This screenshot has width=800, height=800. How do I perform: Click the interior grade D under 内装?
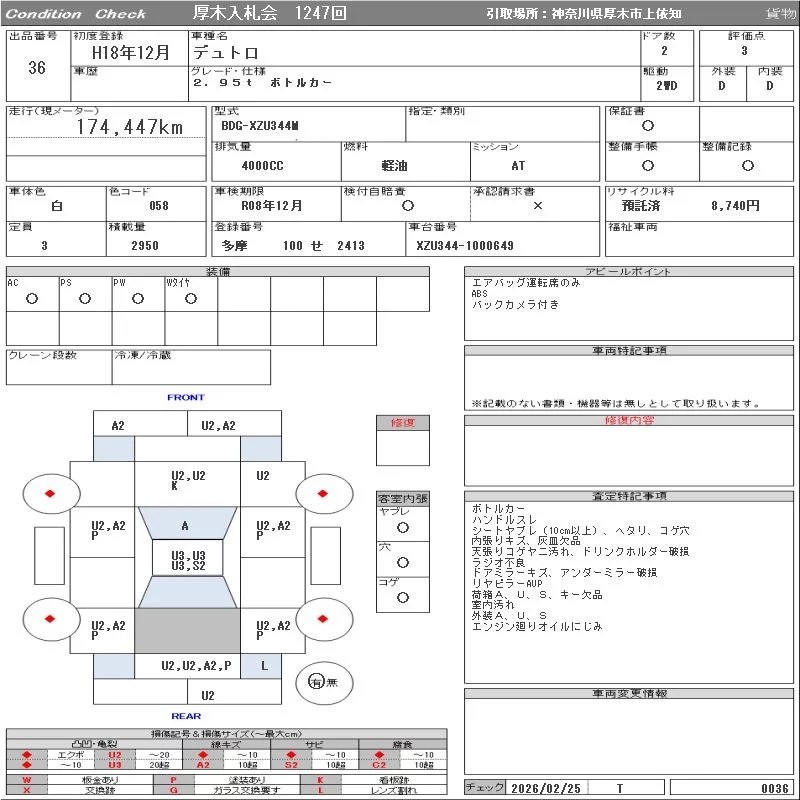point(769,86)
